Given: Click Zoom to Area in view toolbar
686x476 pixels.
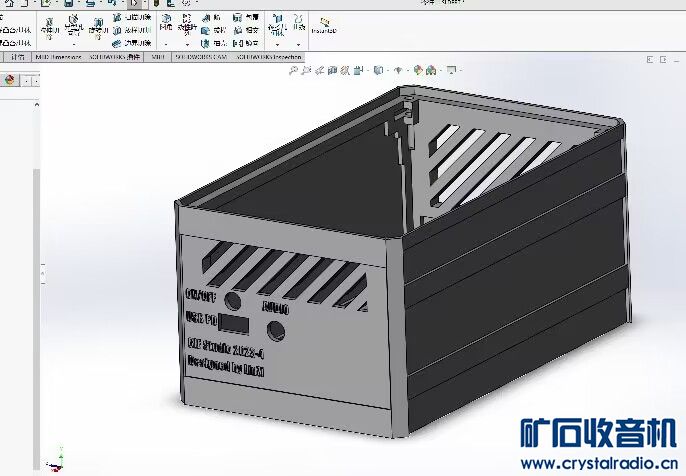Looking at the screenshot, I should click(306, 70).
